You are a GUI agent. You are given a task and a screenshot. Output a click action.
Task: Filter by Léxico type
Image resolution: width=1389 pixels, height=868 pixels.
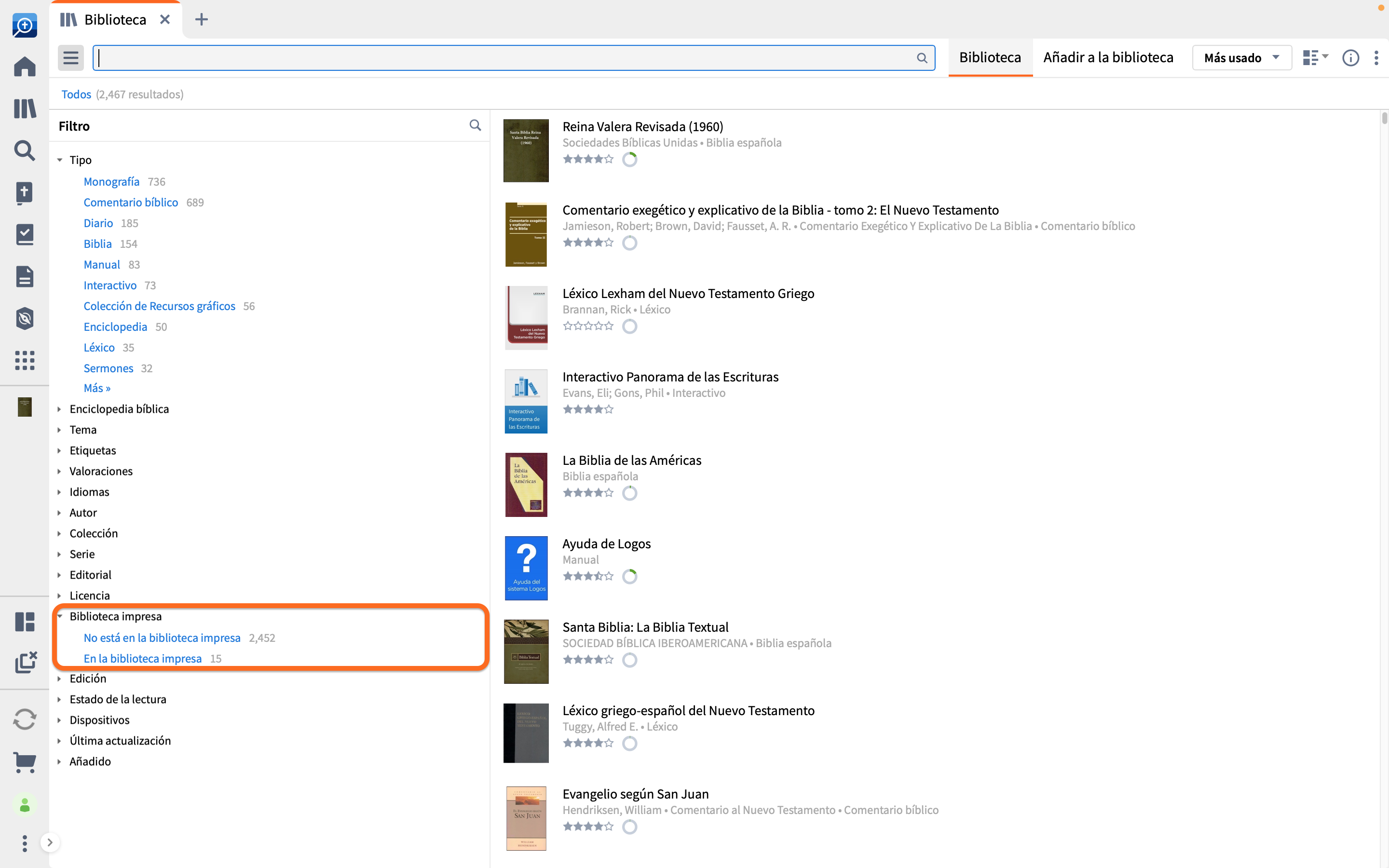pos(99,347)
